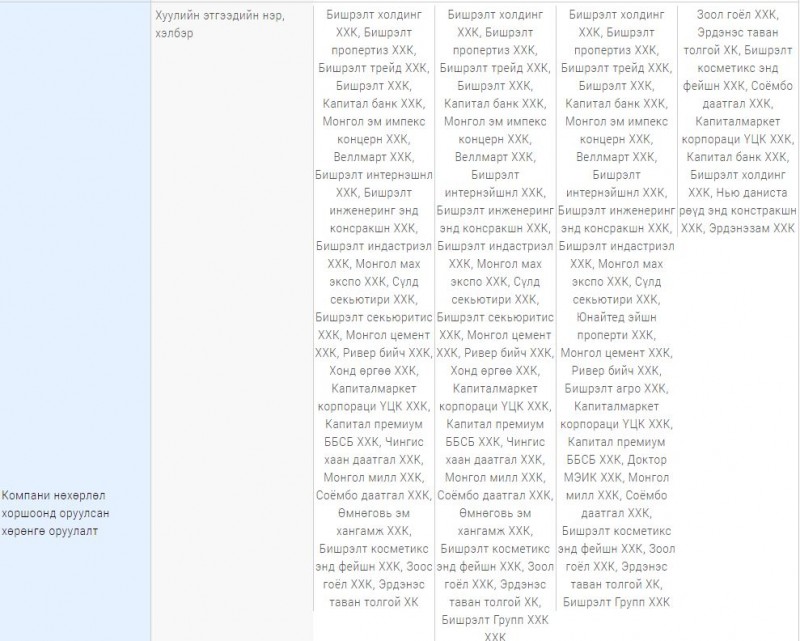Click 'Юнайтед эйшн проперти ХХК' in the list
Image resolution: width=800 pixels, height=641 pixels.
point(616,326)
